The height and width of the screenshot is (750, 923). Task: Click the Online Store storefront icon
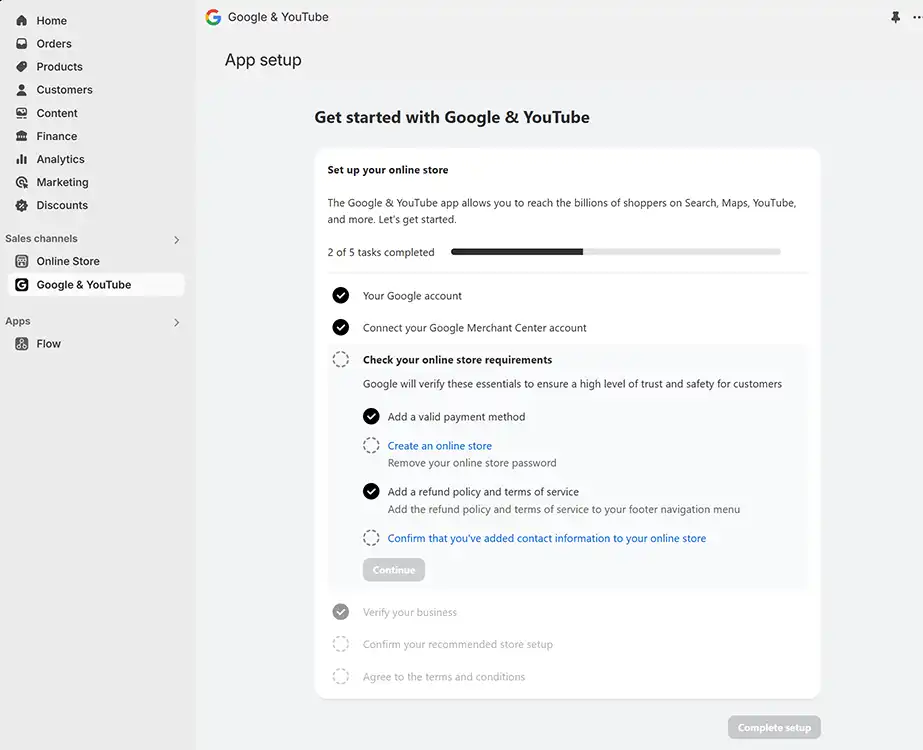coord(22,261)
